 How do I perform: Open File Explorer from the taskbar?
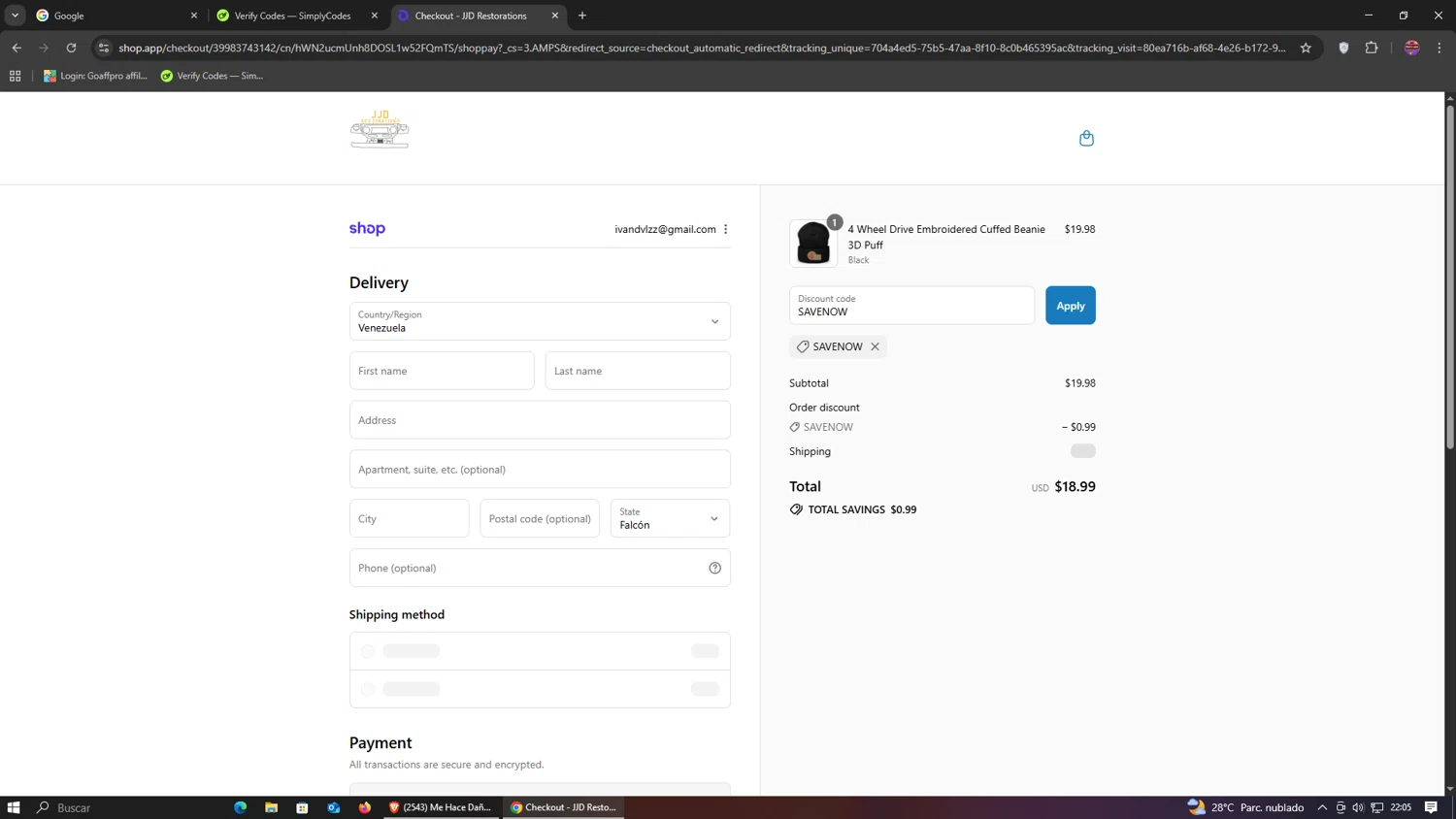point(272,807)
